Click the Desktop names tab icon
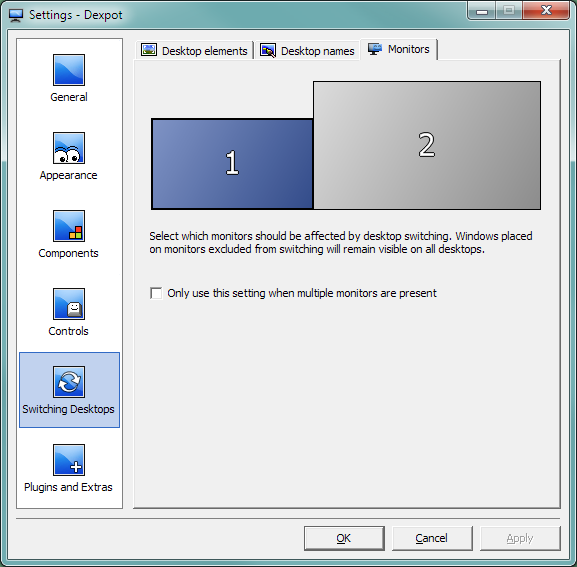Viewport: 577px width, 567px height. pyautogui.click(x=268, y=50)
